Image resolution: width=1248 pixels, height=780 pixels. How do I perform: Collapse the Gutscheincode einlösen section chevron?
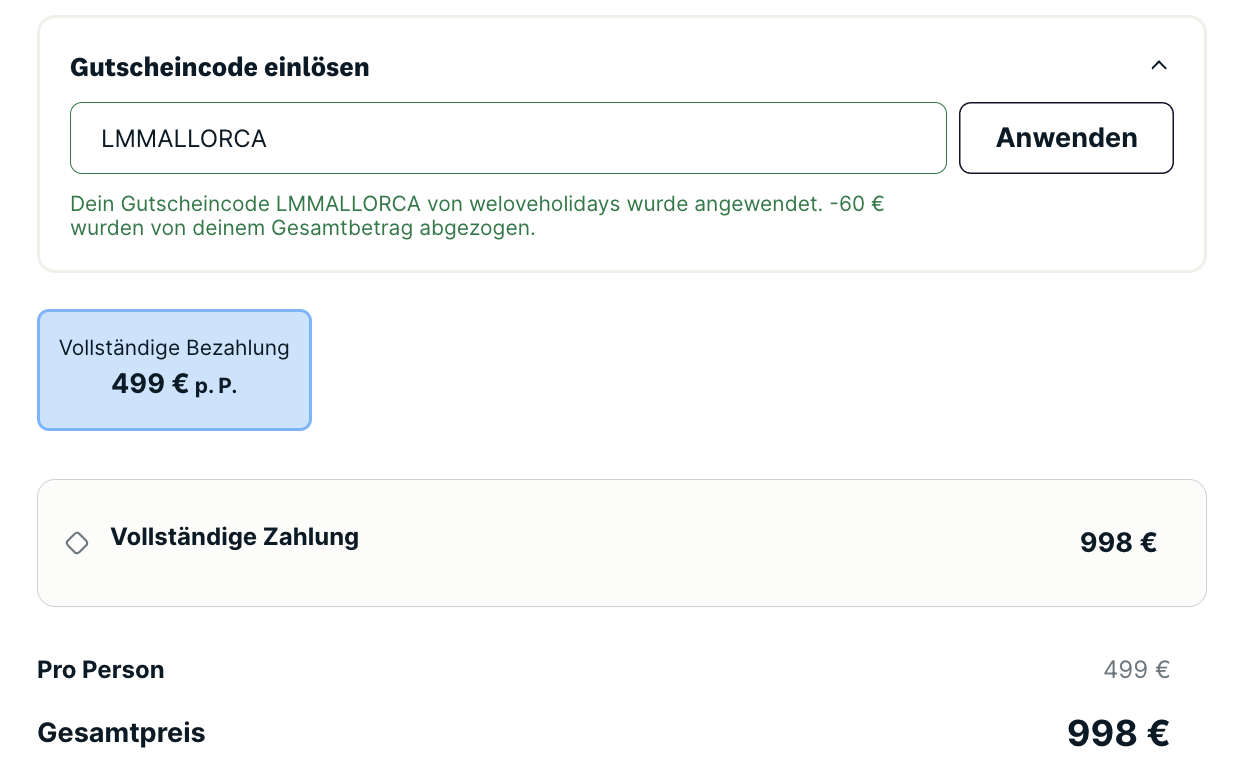coord(1159,66)
